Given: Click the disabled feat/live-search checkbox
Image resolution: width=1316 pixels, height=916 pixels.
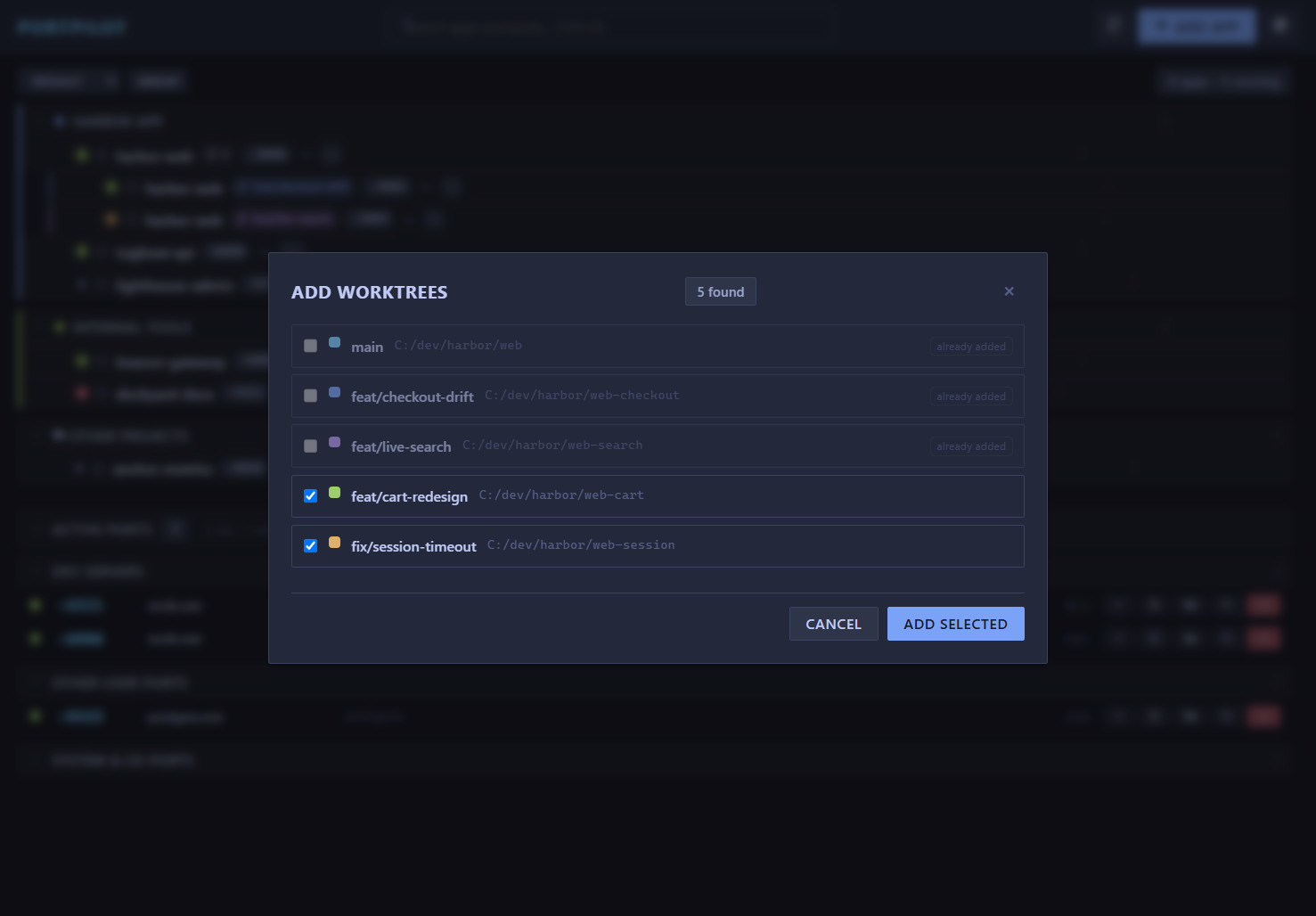Looking at the screenshot, I should (310, 446).
